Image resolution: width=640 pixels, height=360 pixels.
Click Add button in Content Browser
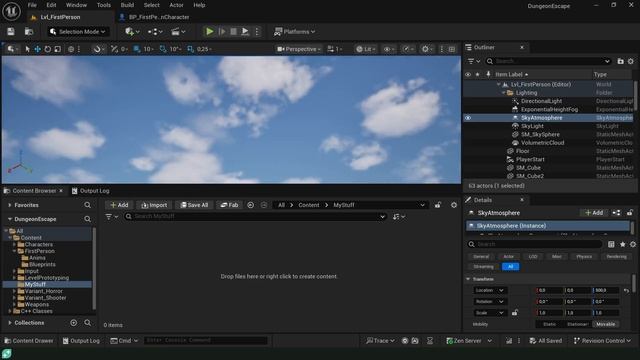(x=119, y=205)
